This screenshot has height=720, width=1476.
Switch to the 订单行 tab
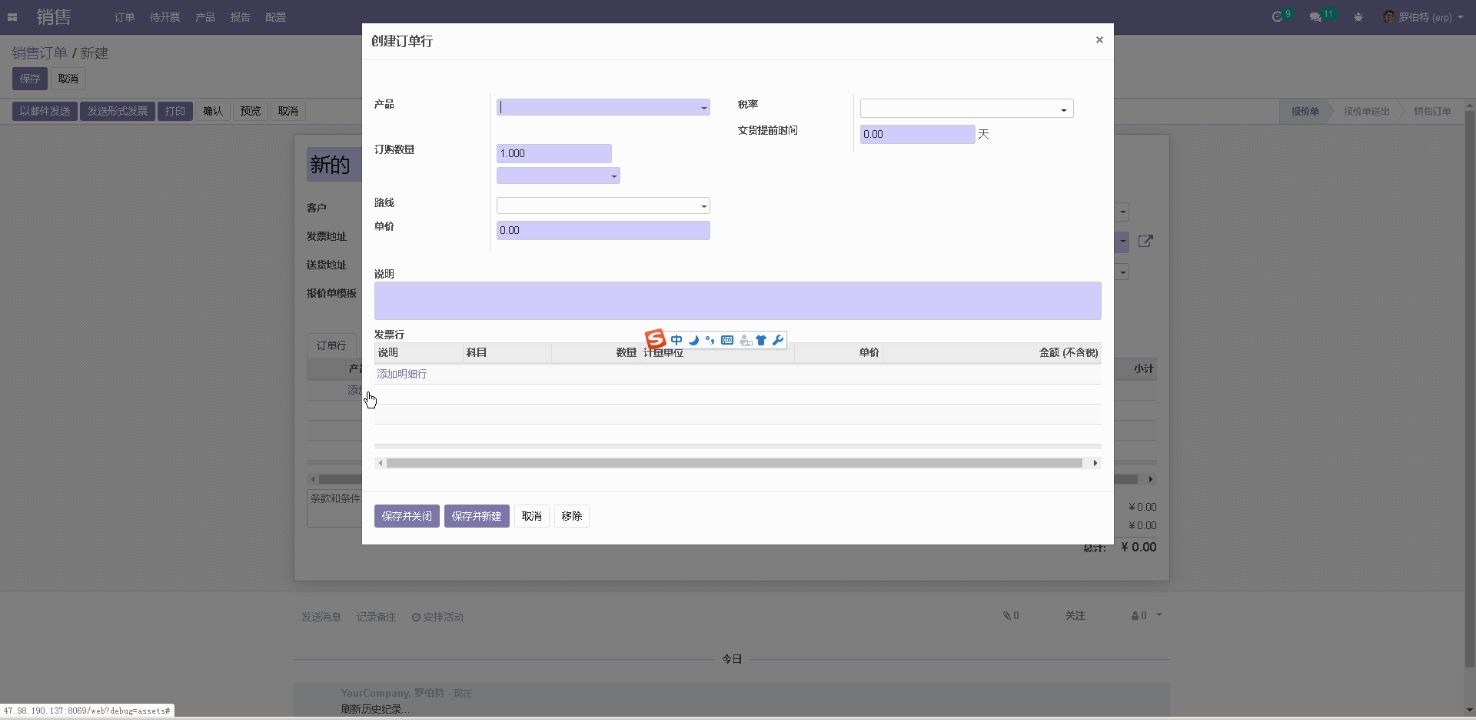coord(332,345)
